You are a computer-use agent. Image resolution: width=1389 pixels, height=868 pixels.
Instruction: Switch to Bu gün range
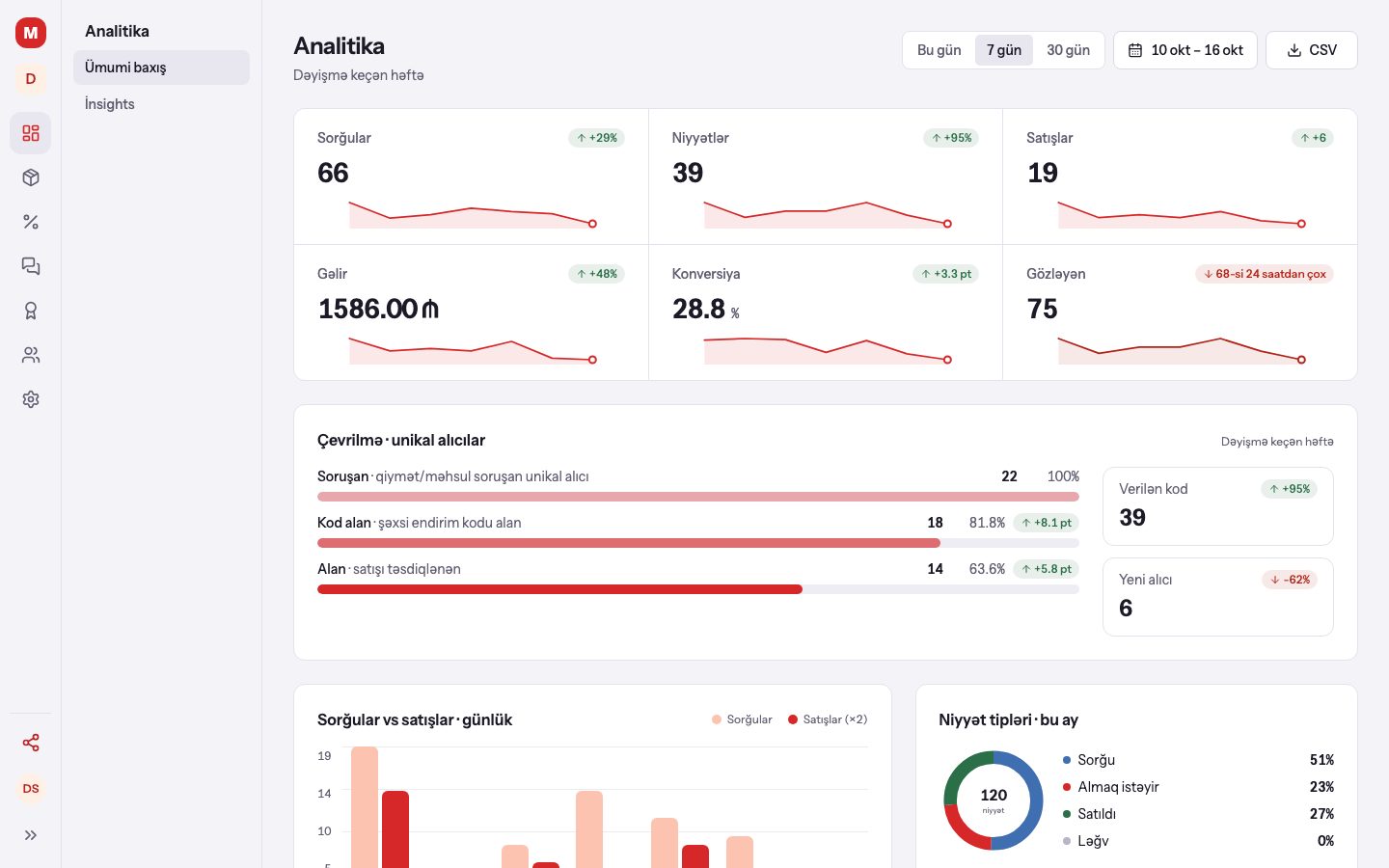tap(939, 50)
